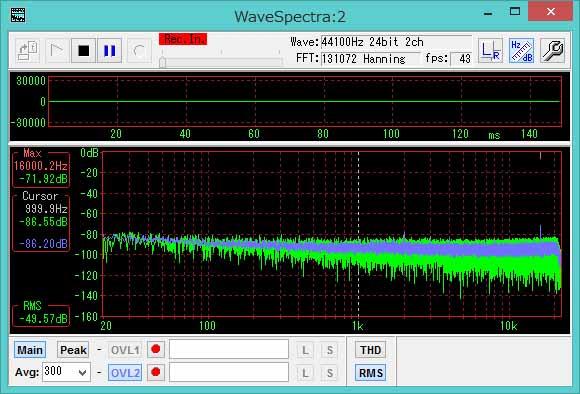Toggle the OVL2 red record dot
This screenshot has width=580, height=394.
(156, 372)
